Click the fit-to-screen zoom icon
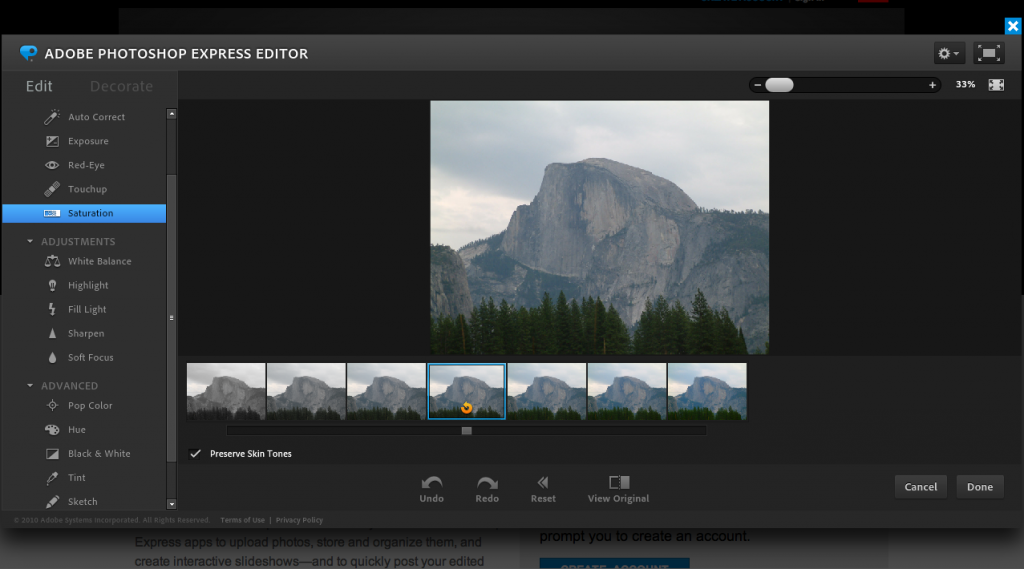1024x569 pixels. tap(996, 85)
